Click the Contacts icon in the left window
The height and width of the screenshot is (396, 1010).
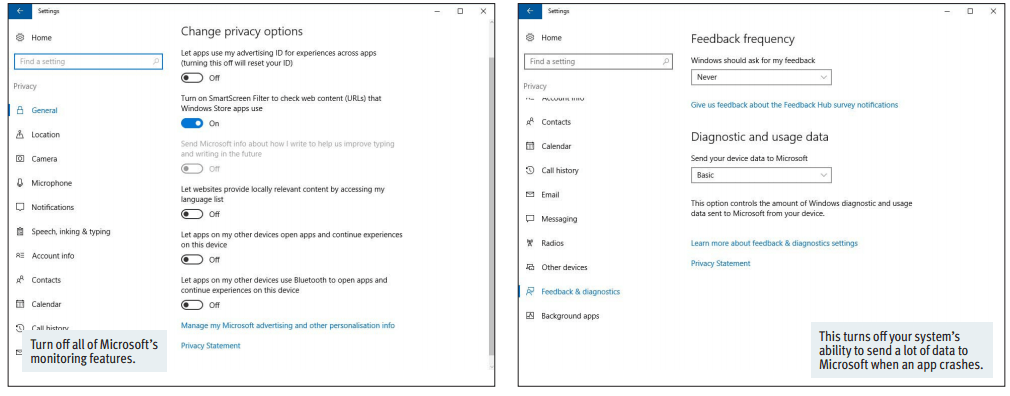(x=20, y=280)
